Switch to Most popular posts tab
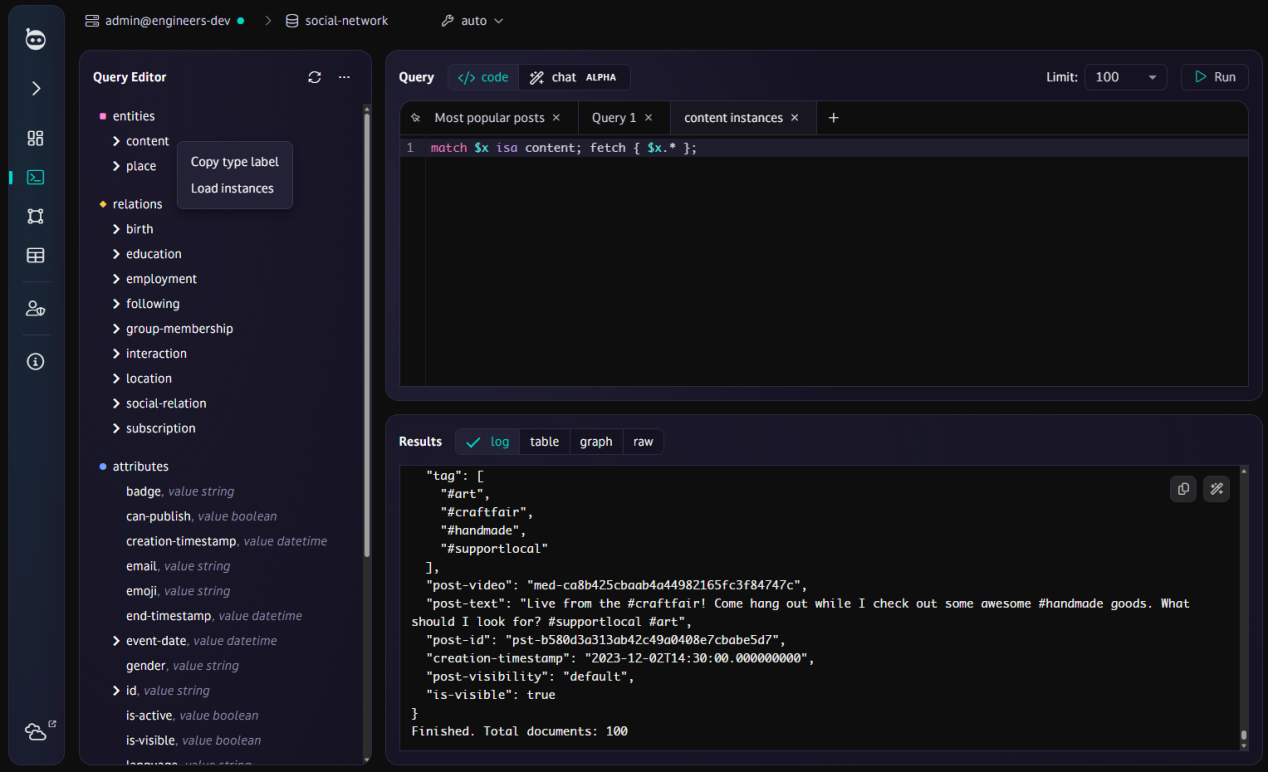This screenshot has height=772, width=1268. [489, 118]
